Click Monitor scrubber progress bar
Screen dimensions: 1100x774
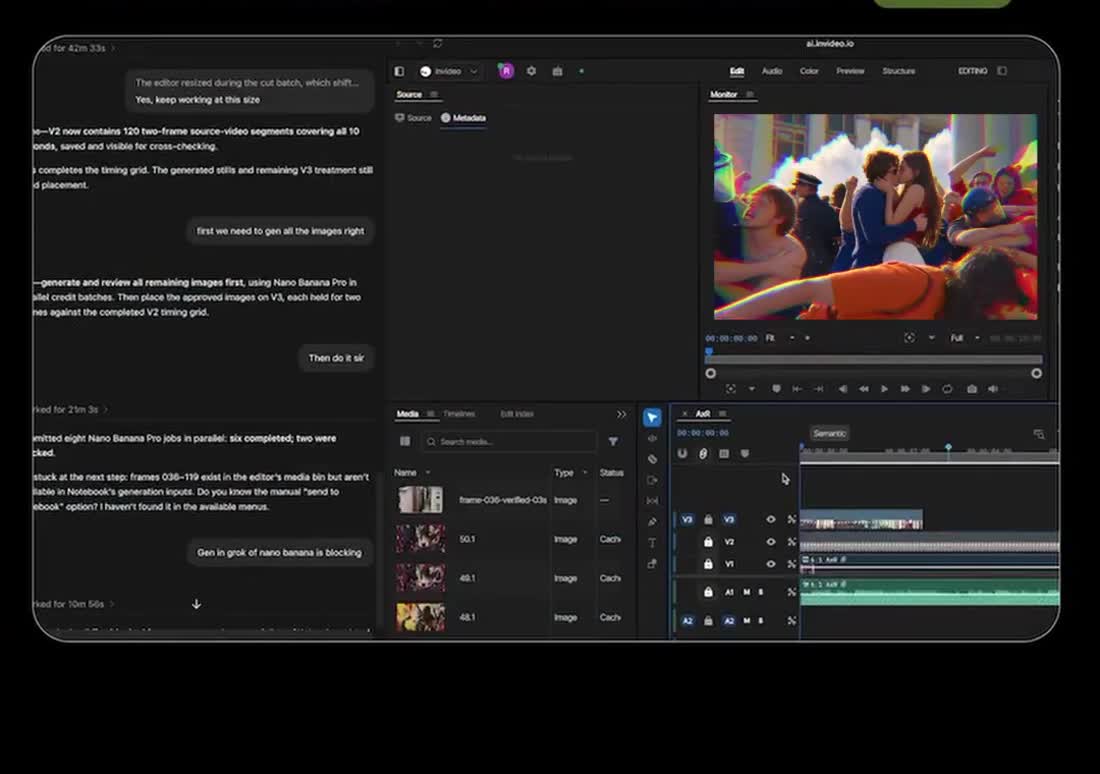873,359
